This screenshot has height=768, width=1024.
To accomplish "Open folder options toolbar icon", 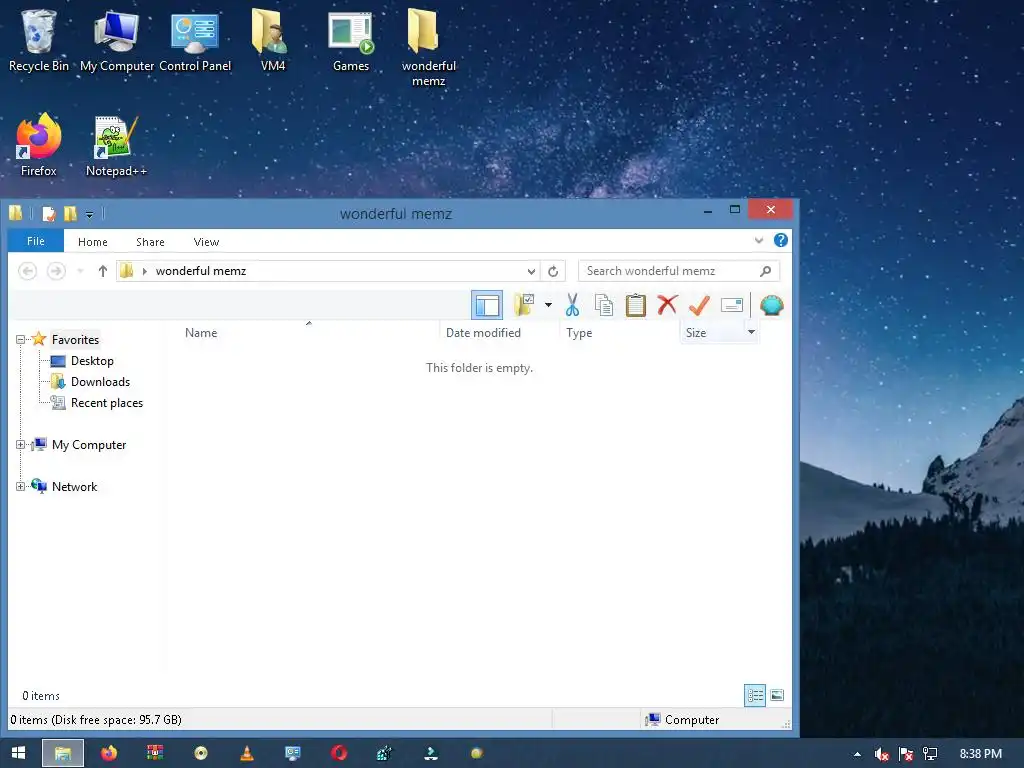I will point(524,305).
